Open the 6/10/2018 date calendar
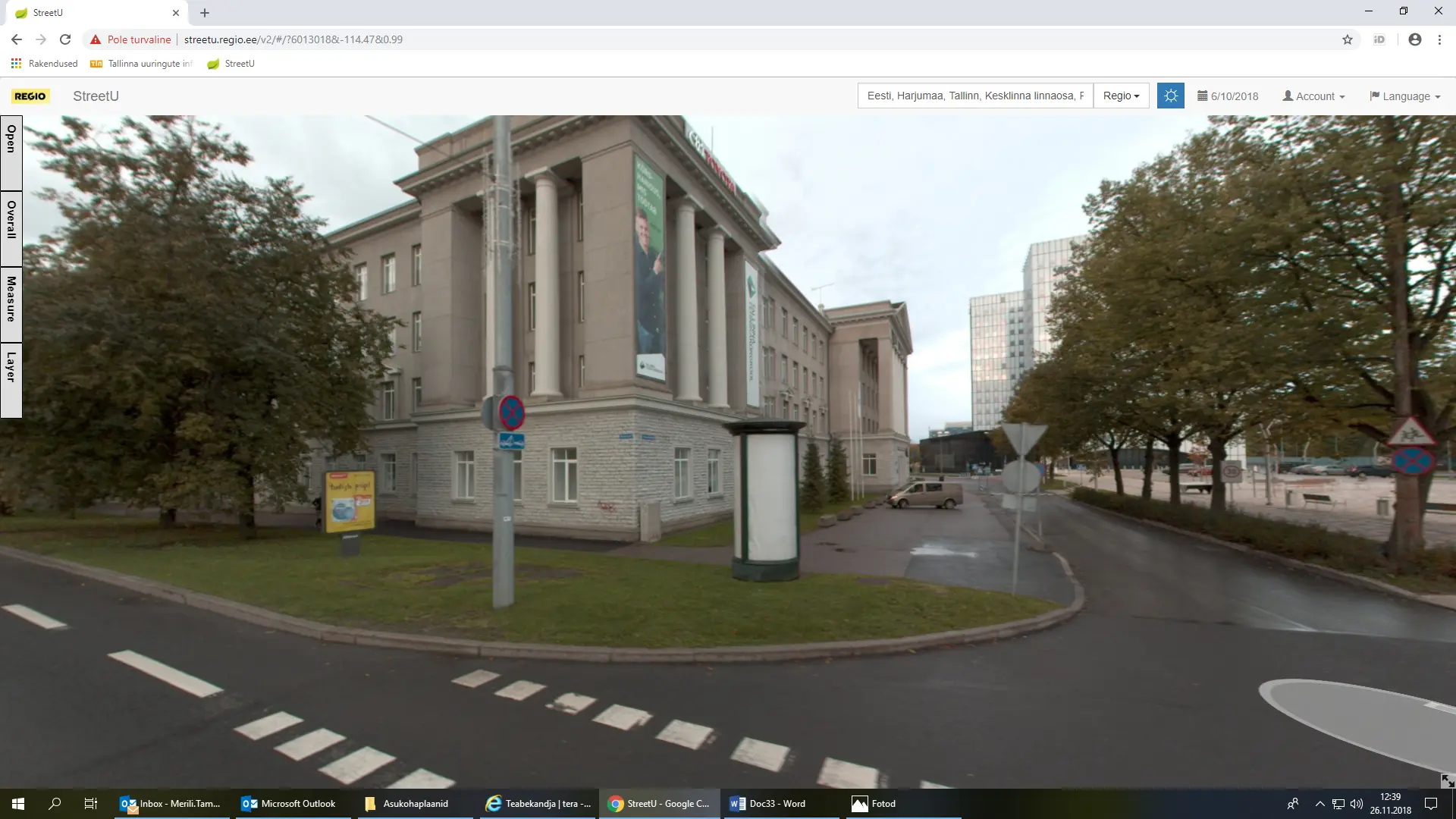The height and width of the screenshot is (819, 1456). 1228,96
